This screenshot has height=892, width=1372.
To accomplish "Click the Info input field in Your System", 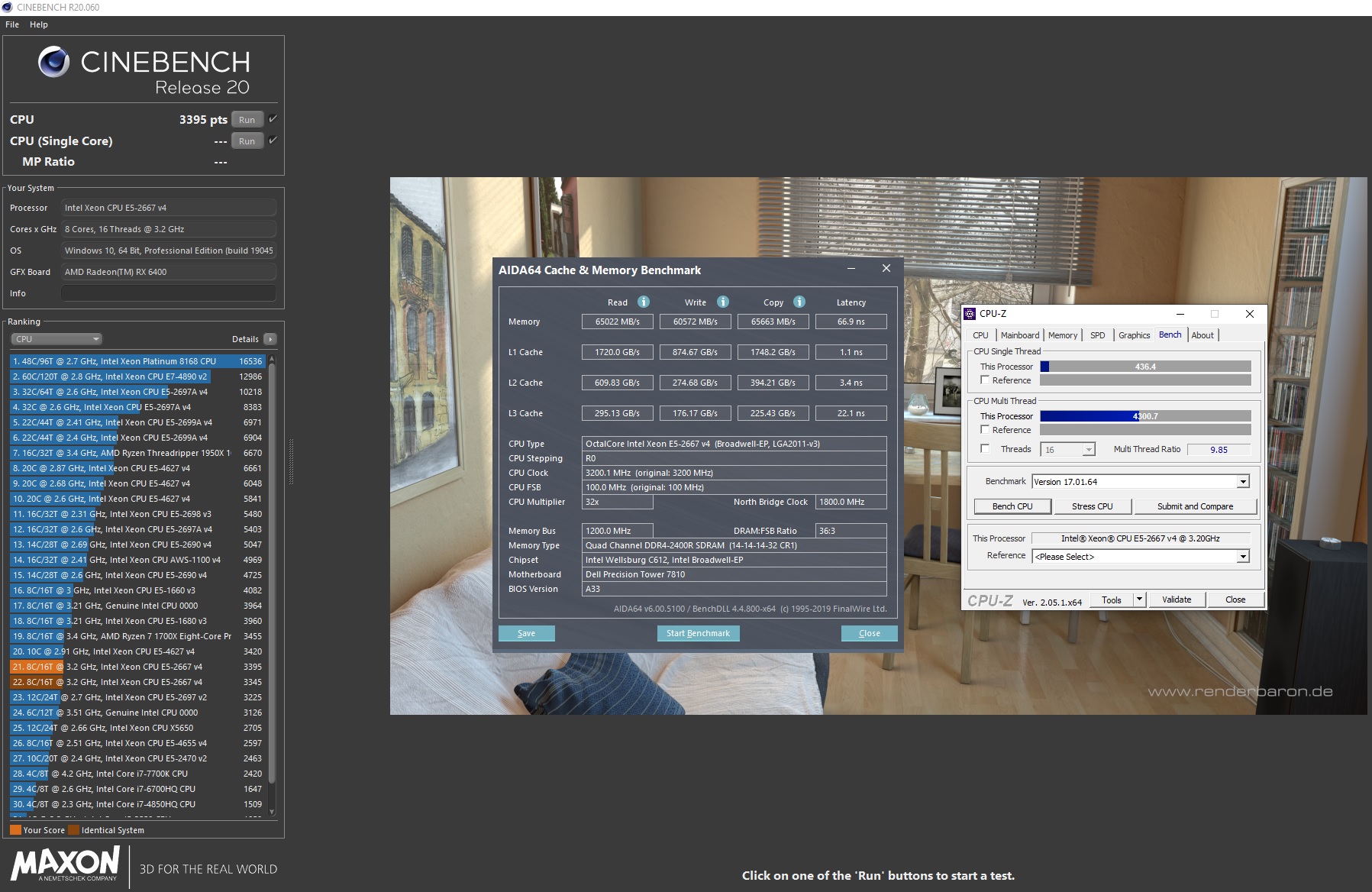I will click(169, 293).
